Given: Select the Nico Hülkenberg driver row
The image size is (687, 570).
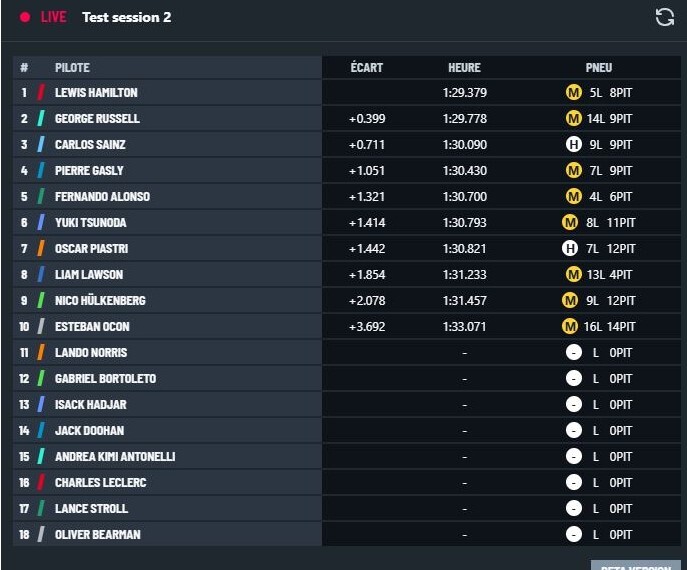Looking at the screenshot, I should pyautogui.click(x=347, y=301).
